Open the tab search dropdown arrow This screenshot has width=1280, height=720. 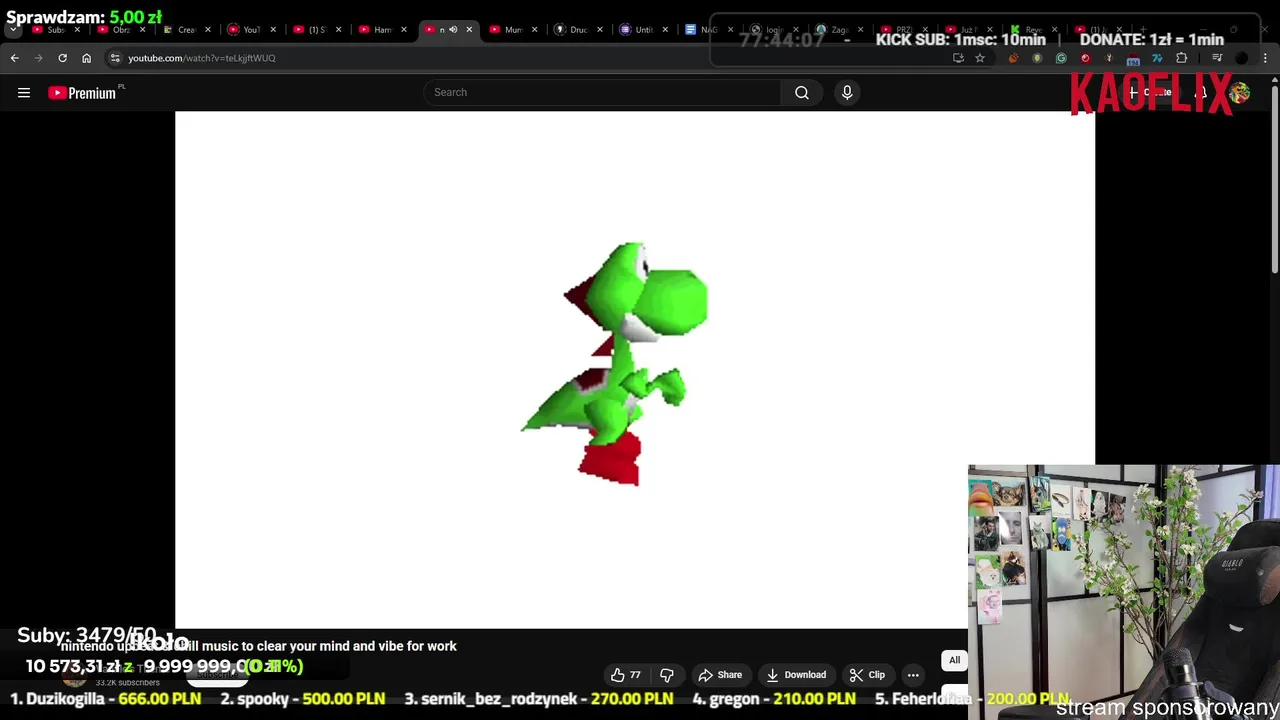(x=13, y=30)
